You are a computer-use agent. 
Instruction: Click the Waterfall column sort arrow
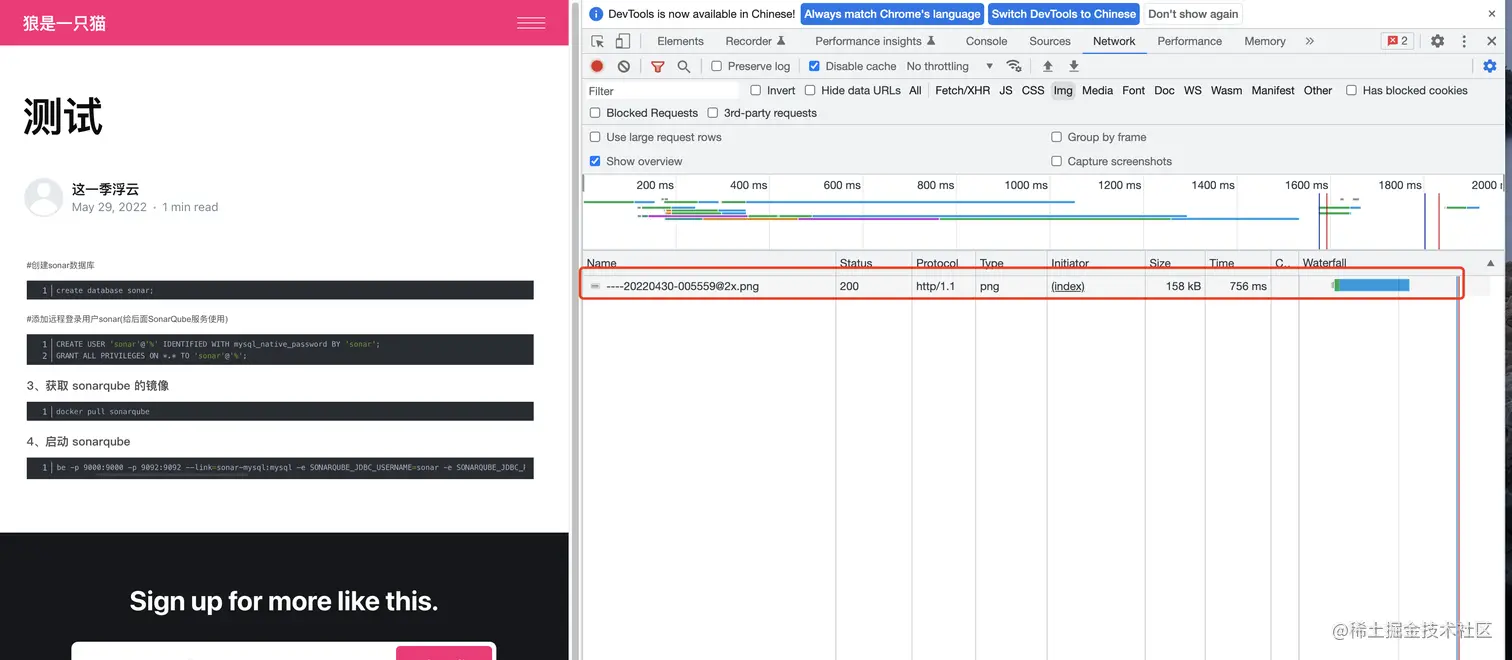tap(1491, 263)
